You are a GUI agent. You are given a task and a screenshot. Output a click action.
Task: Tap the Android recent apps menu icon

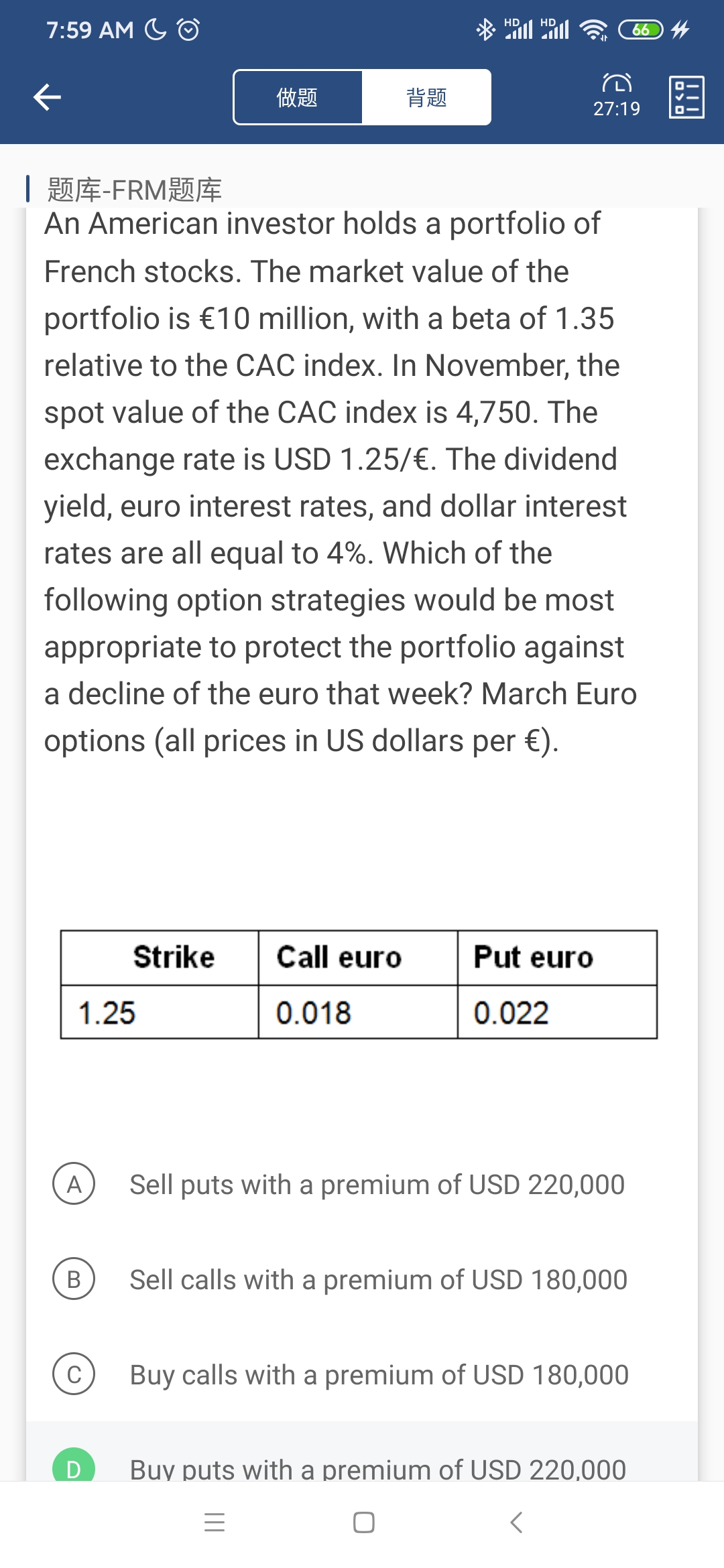click(215, 1522)
